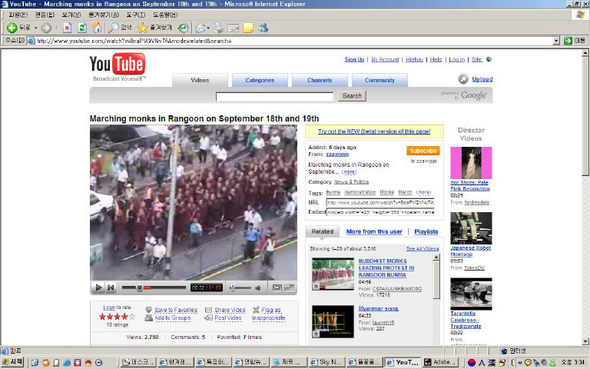Expand description with the (more) link

point(349,172)
